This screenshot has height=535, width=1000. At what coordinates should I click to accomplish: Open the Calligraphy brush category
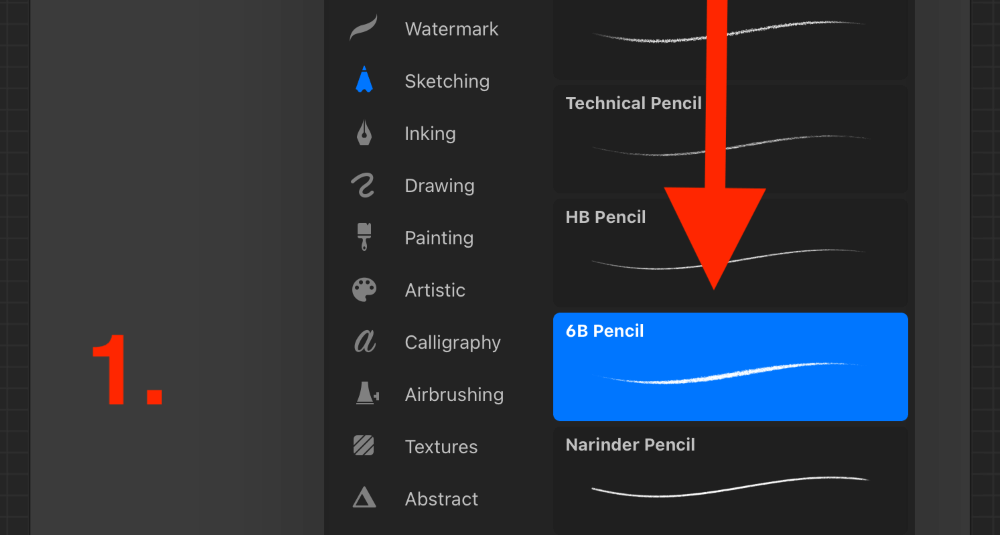[x=453, y=342]
